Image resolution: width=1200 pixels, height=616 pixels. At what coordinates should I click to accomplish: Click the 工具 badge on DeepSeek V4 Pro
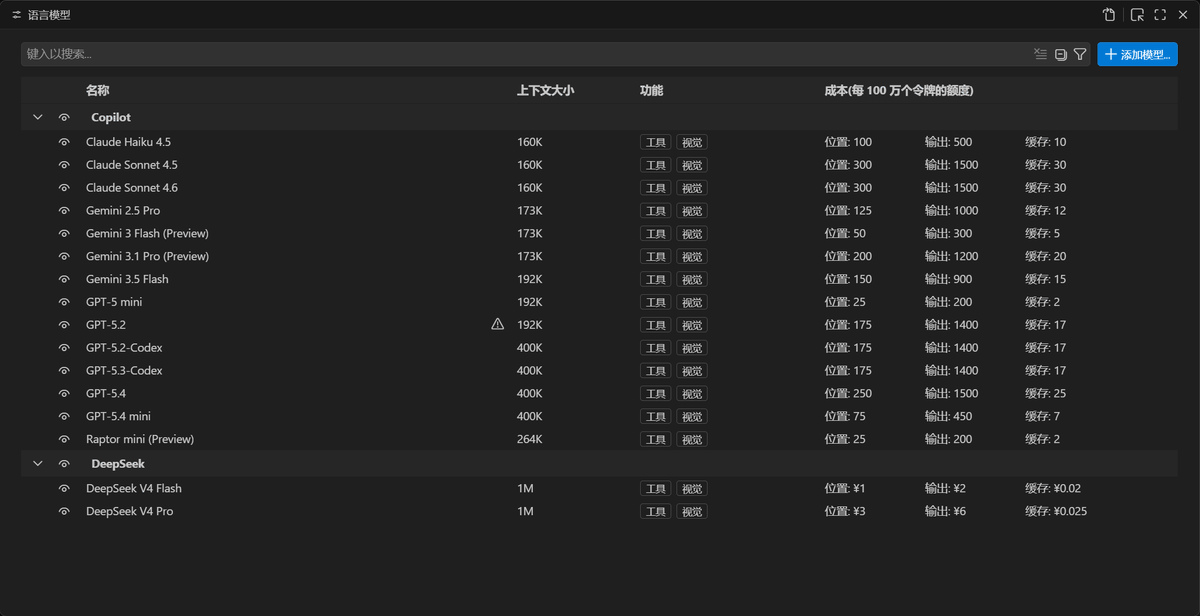[655, 511]
